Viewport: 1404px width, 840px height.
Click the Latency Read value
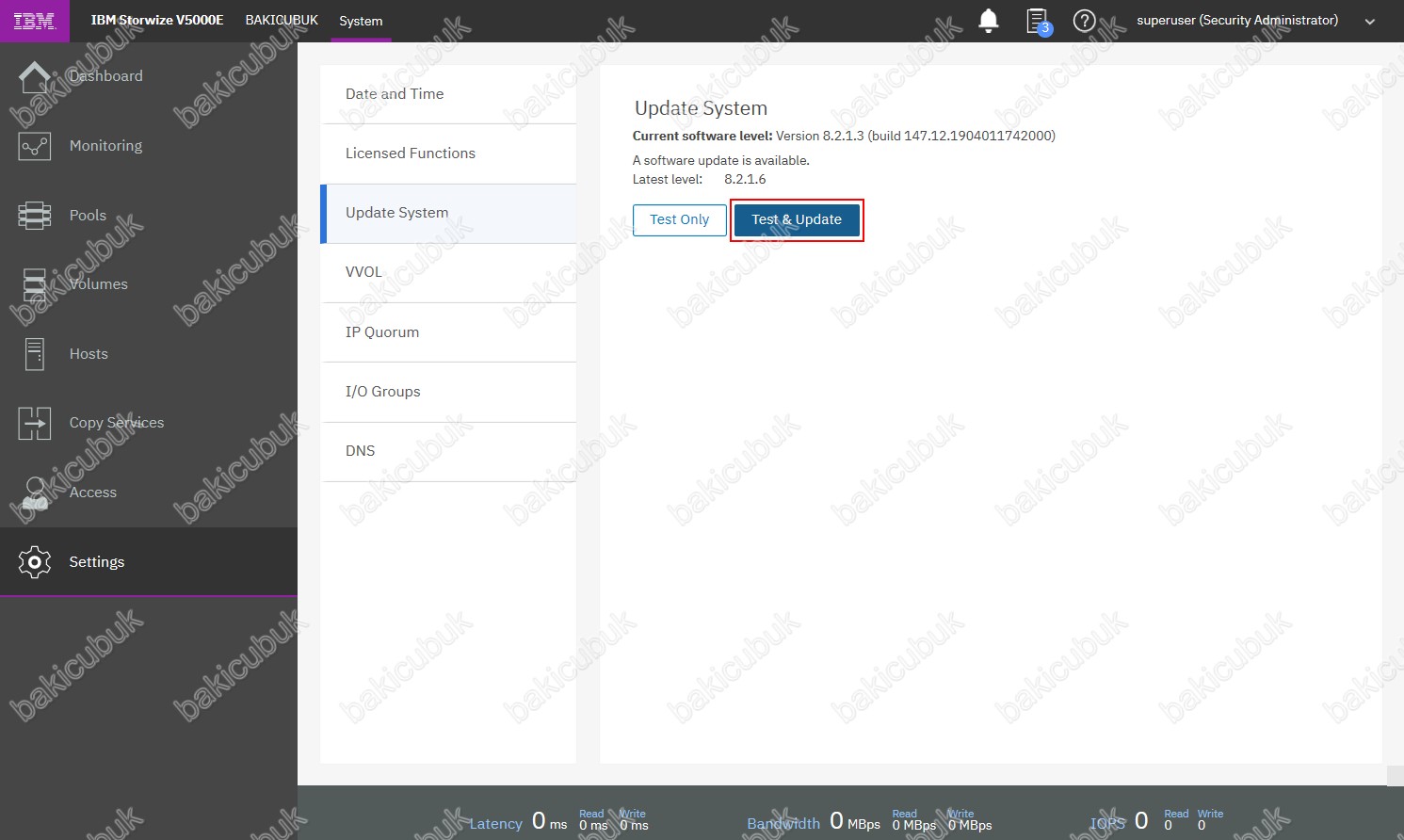click(593, 826)
